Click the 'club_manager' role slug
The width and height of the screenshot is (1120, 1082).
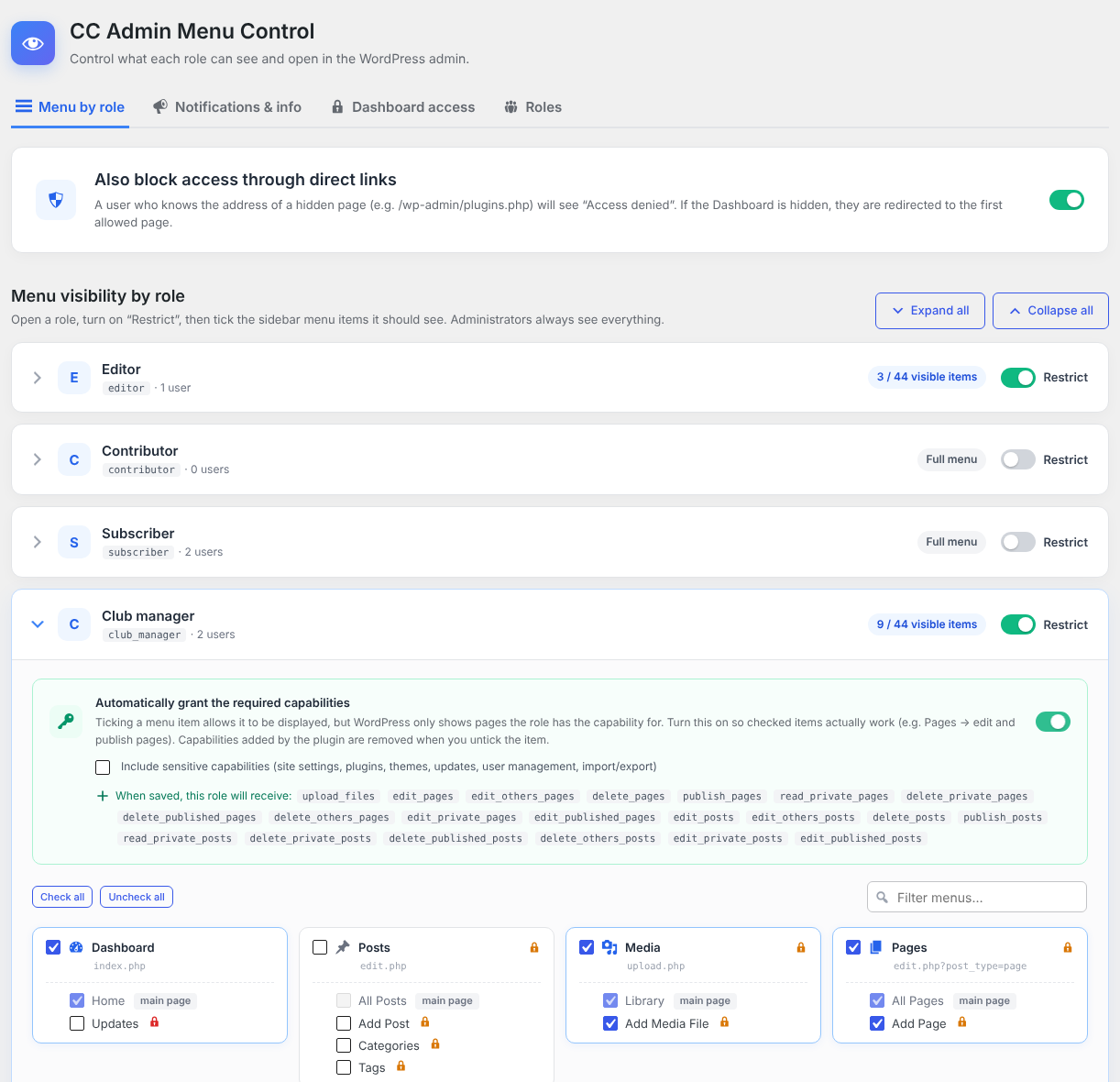(145, 635)
